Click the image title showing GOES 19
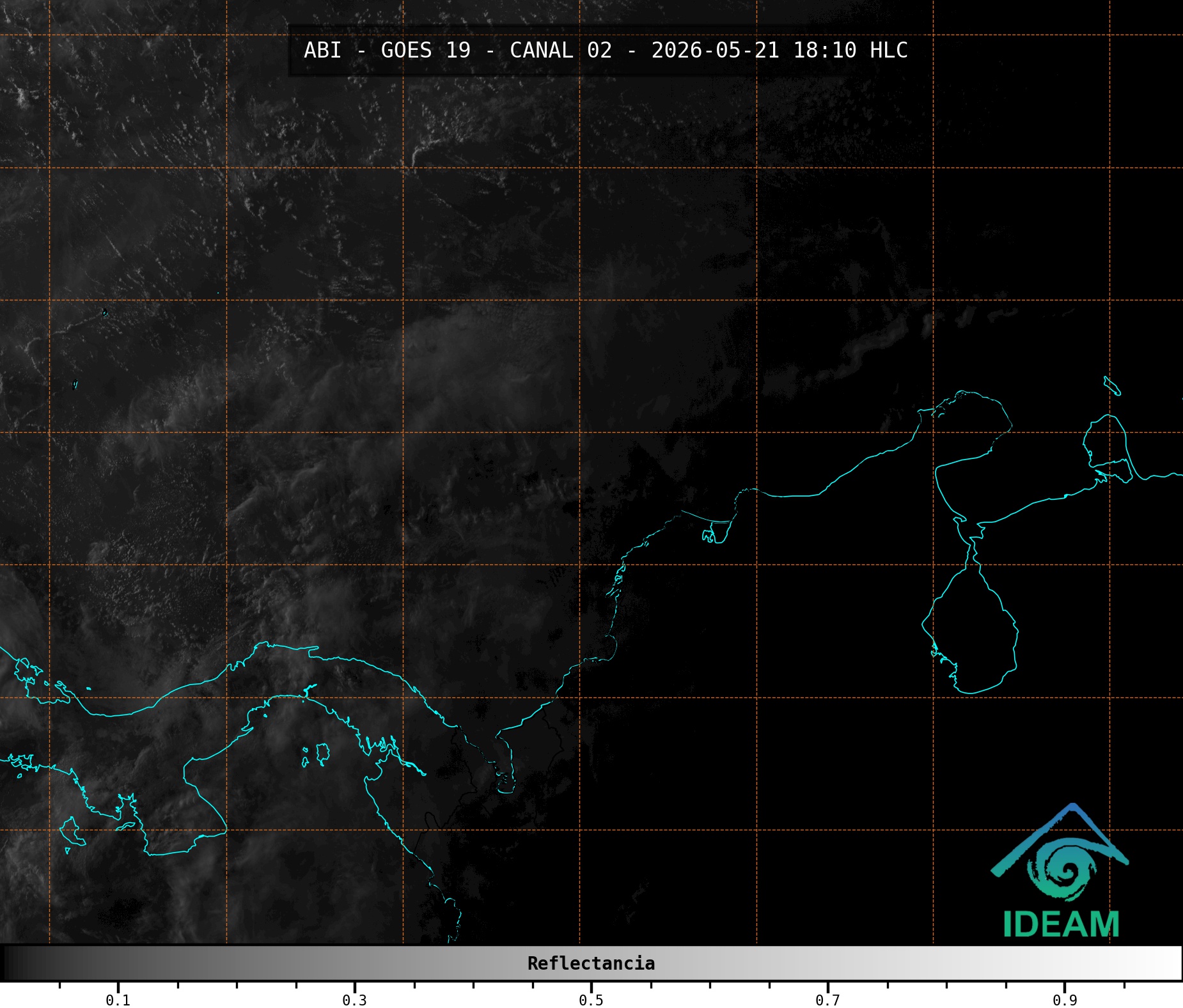 [606, 50]
